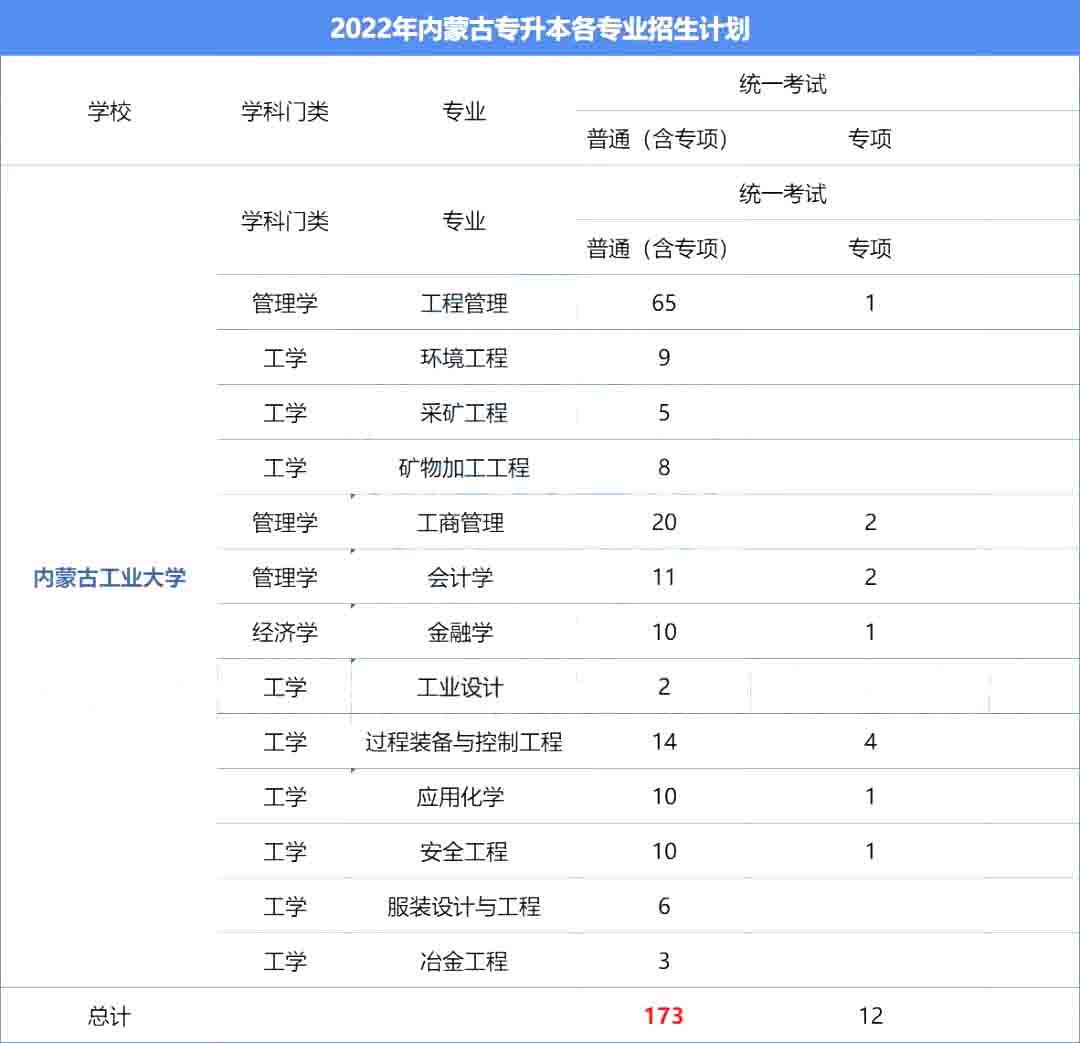
Task: Click the 专项 subheader
Action: coord(870,139)
